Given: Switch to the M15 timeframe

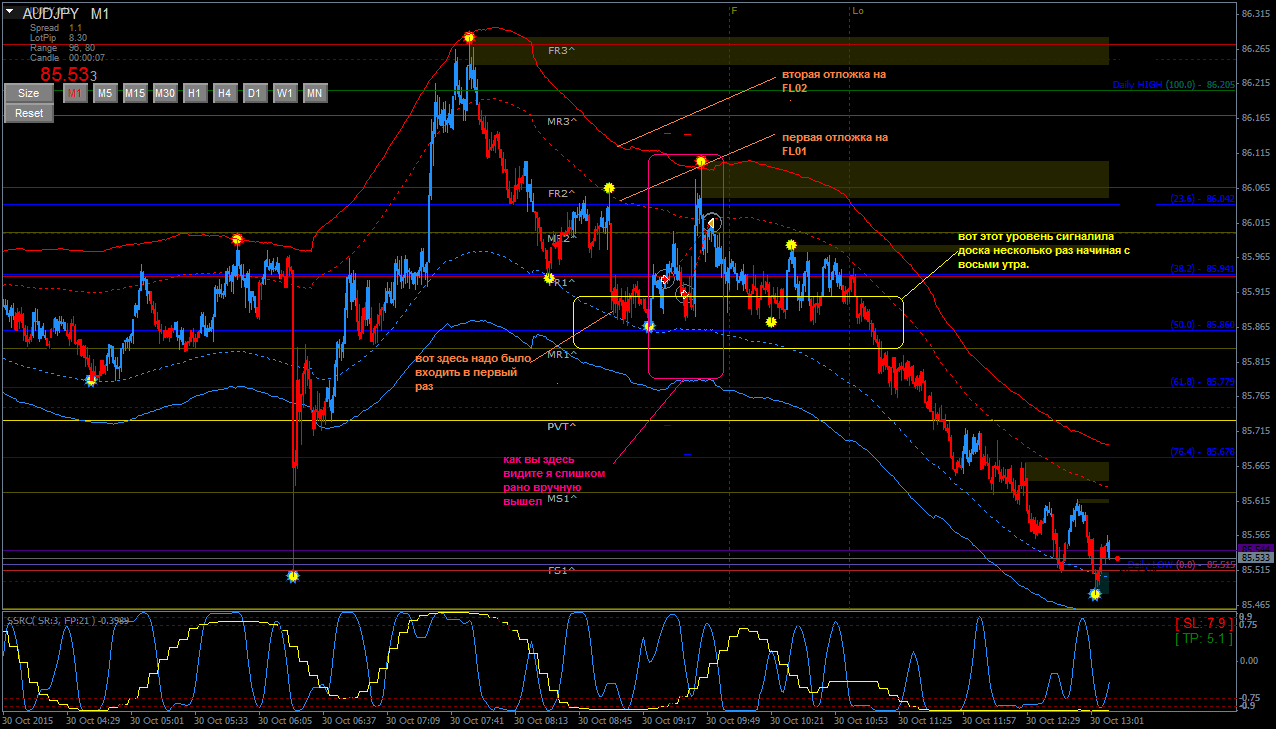Looking at the screenshot, I should click(x=135, y=93).
